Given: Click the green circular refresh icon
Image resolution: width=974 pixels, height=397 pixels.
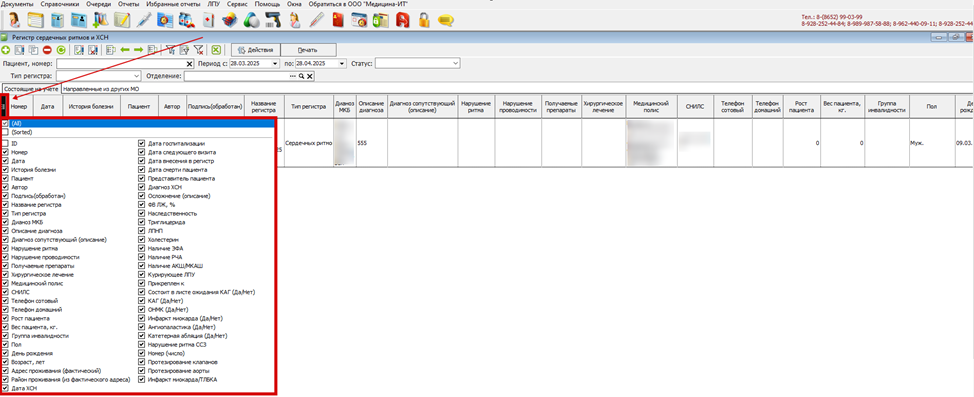Looking at the screenshot, I should point(61,50).
